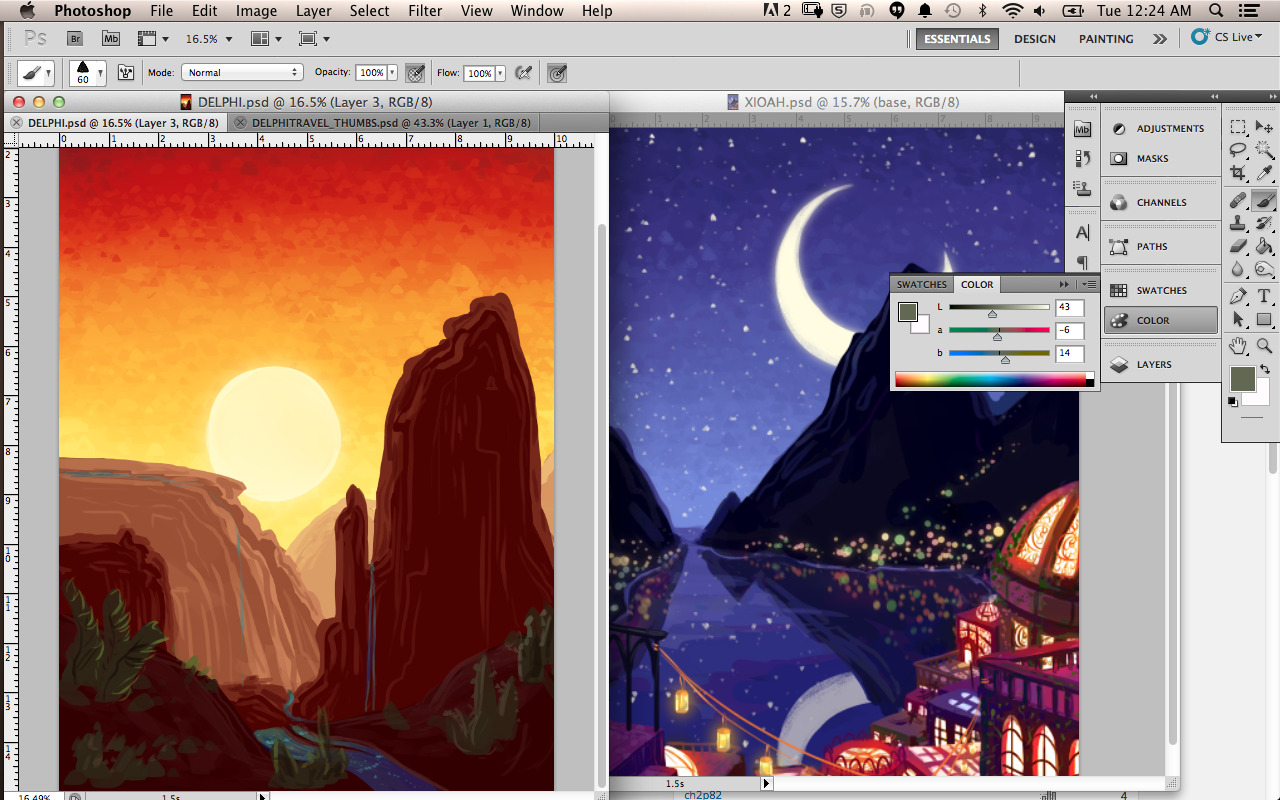
Task: Open the collapsed Clone Source panel icon
Action: coord(1082,187)
